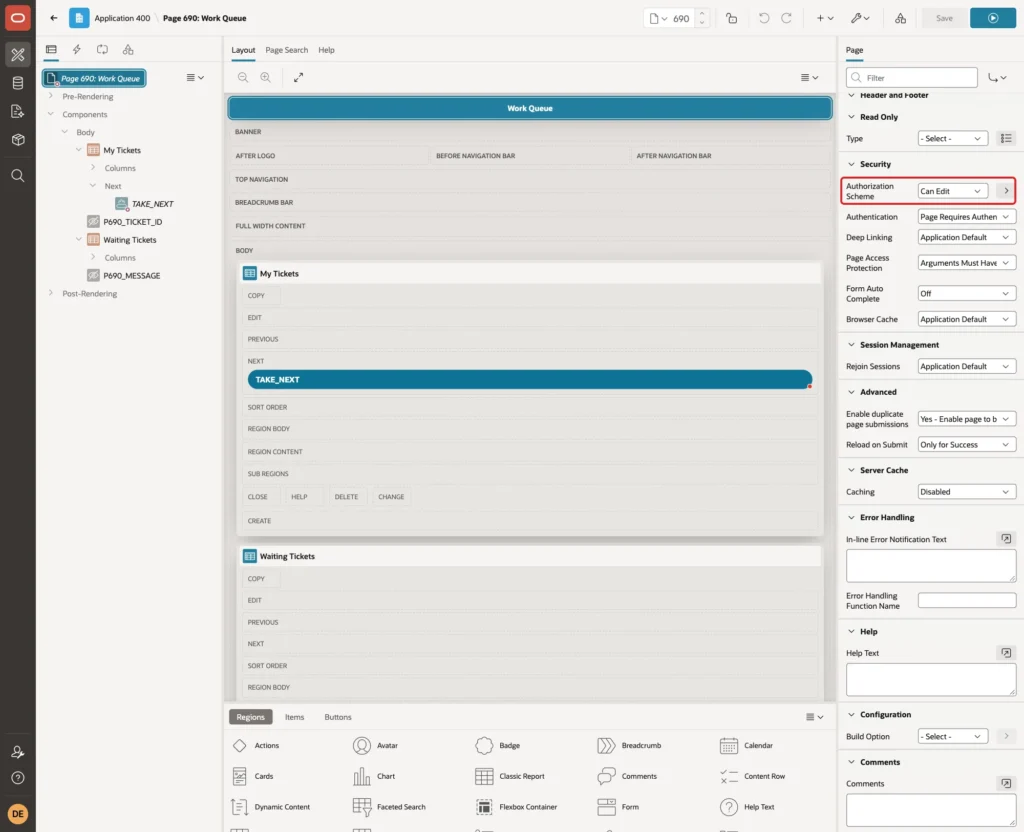Open the Utilities wrench menu
This screenshot has height=832, width=1024.
tap(860, 18)
